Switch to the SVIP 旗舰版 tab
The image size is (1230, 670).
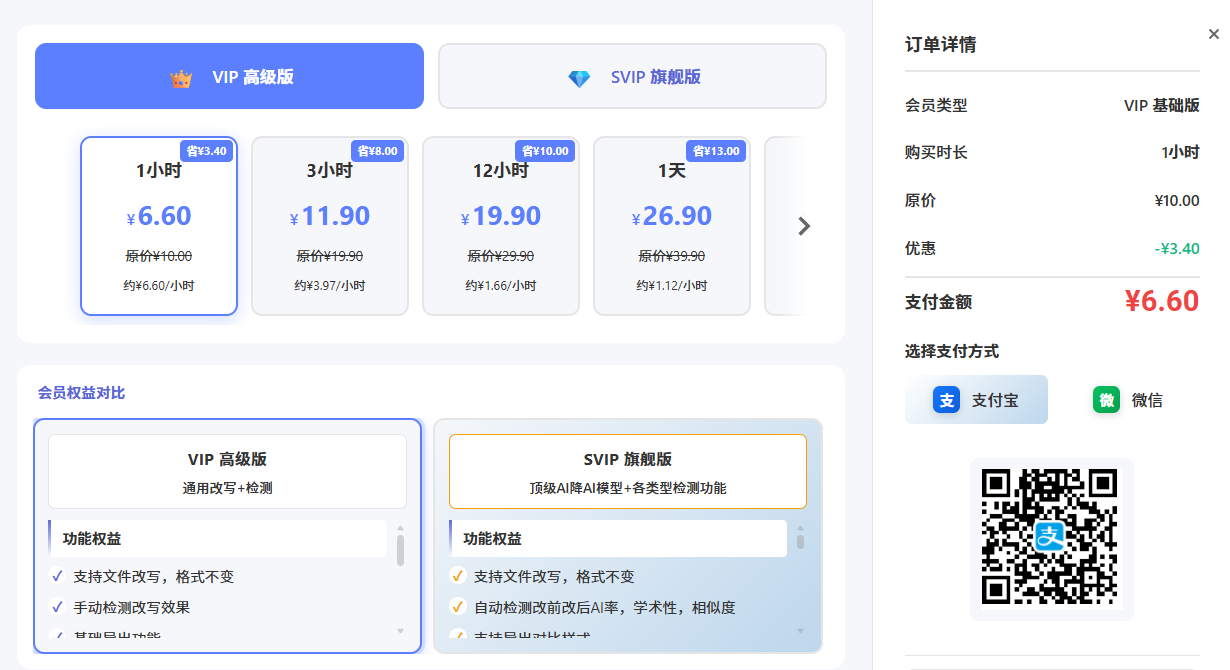(632, 77)
